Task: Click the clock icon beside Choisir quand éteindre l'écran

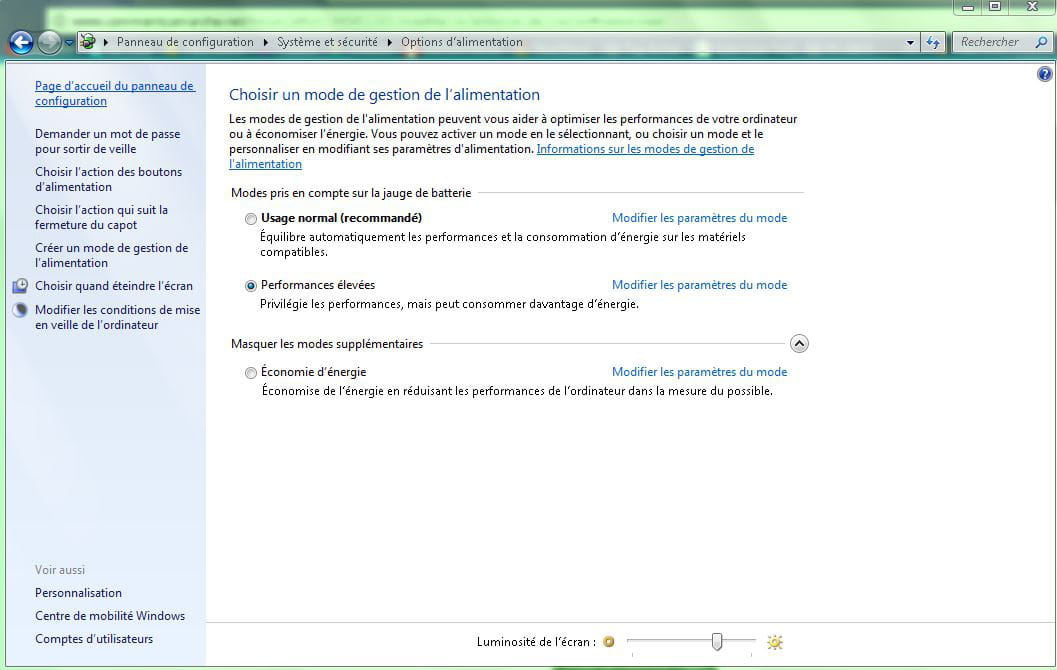Action: 20,286
